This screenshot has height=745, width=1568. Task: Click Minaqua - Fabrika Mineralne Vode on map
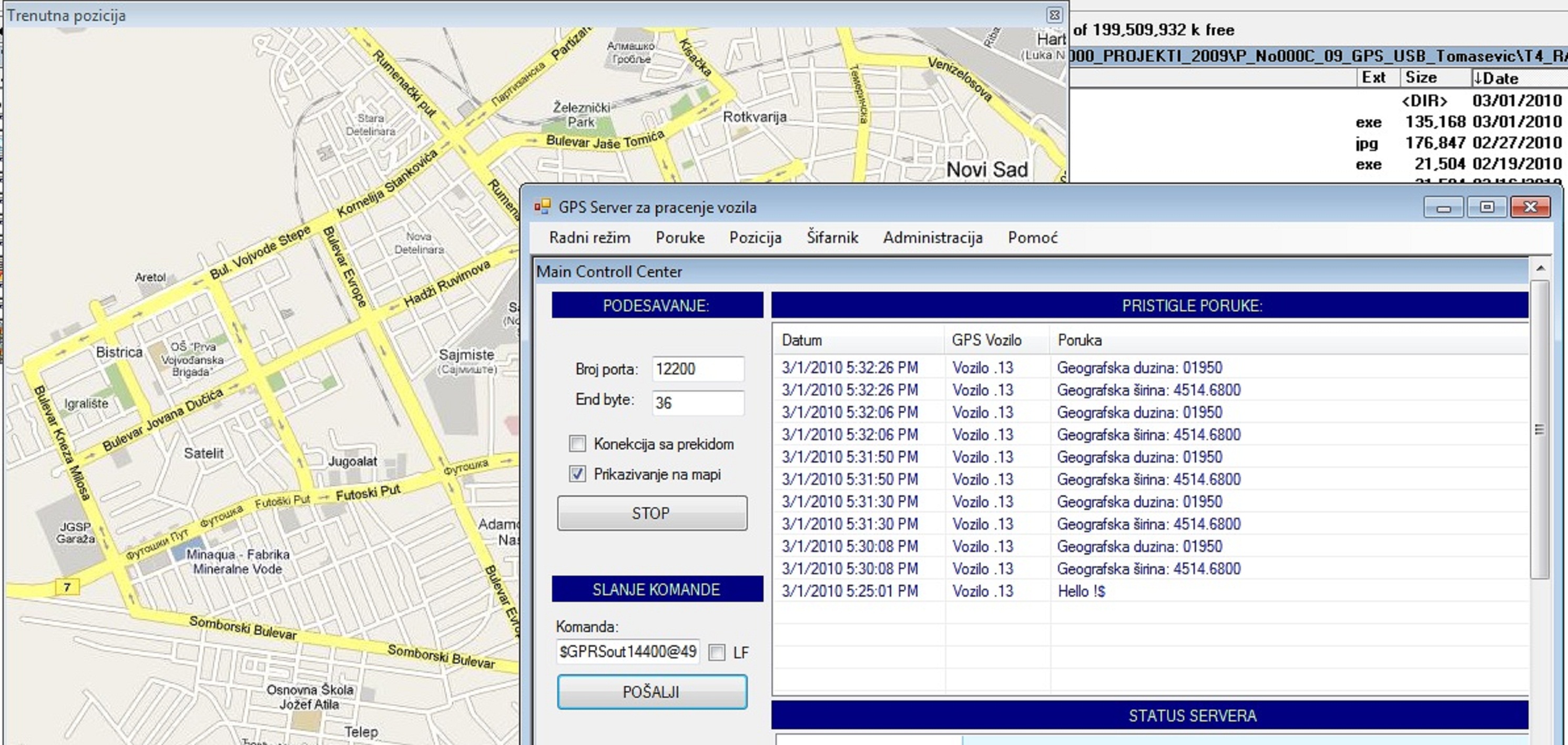pos(238,562)
